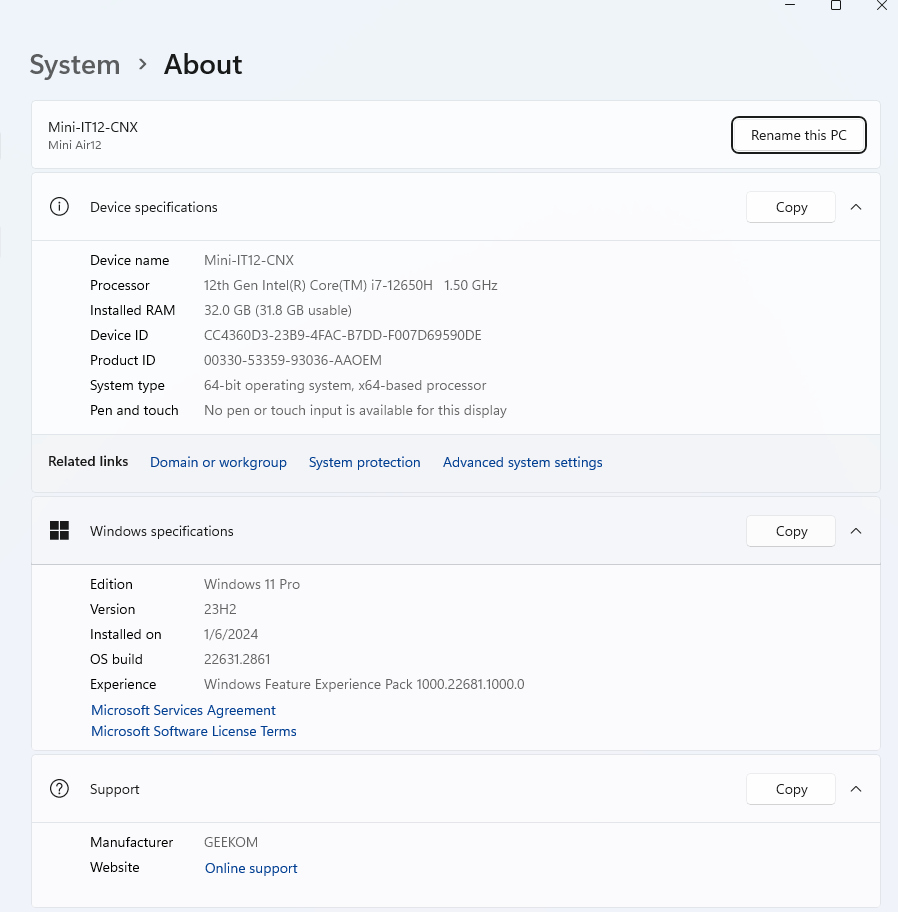Click the Installed RAM label

click(133, 310)
